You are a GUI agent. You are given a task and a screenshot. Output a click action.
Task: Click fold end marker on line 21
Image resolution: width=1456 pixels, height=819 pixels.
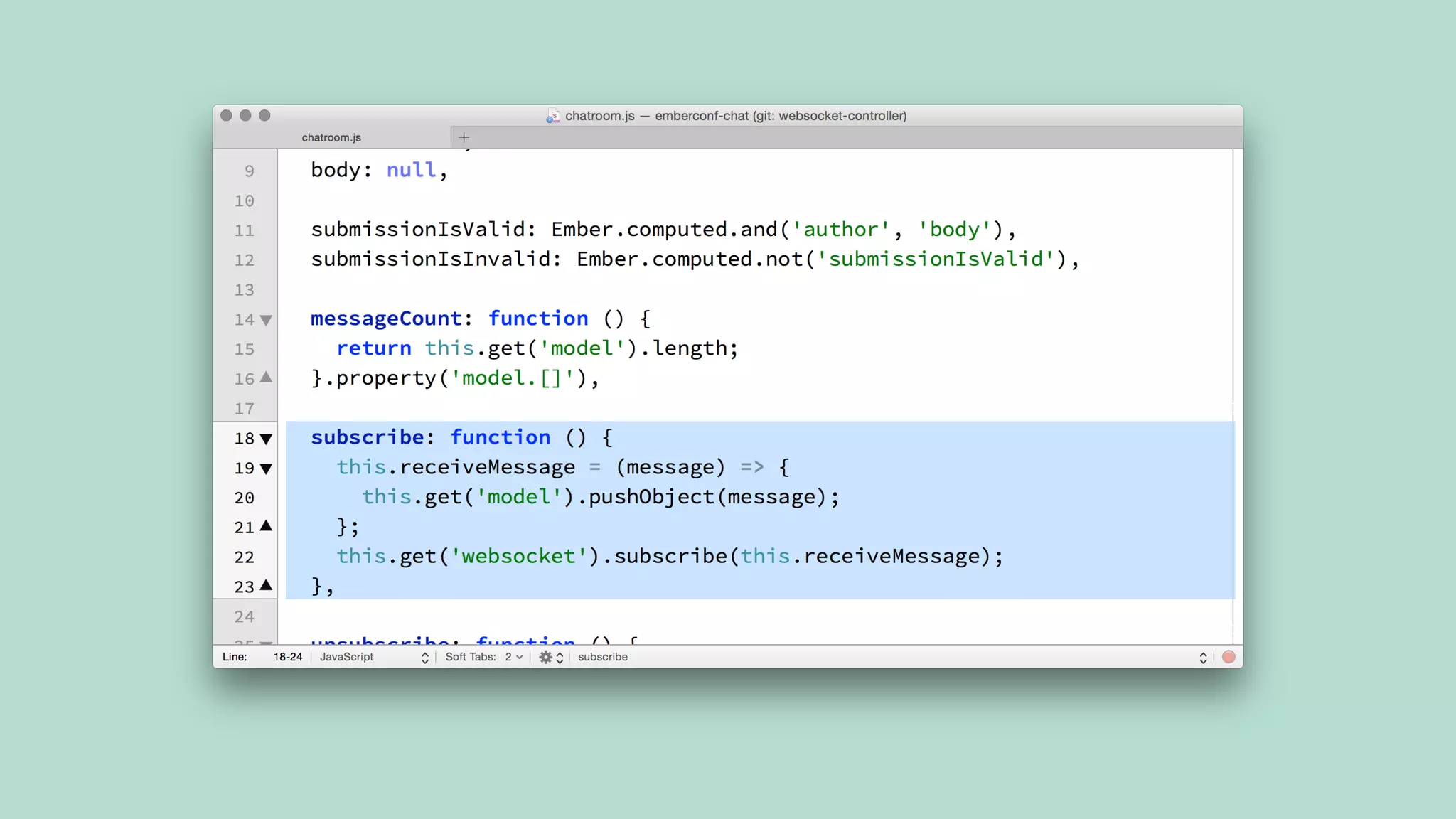(x=266, y=526)
